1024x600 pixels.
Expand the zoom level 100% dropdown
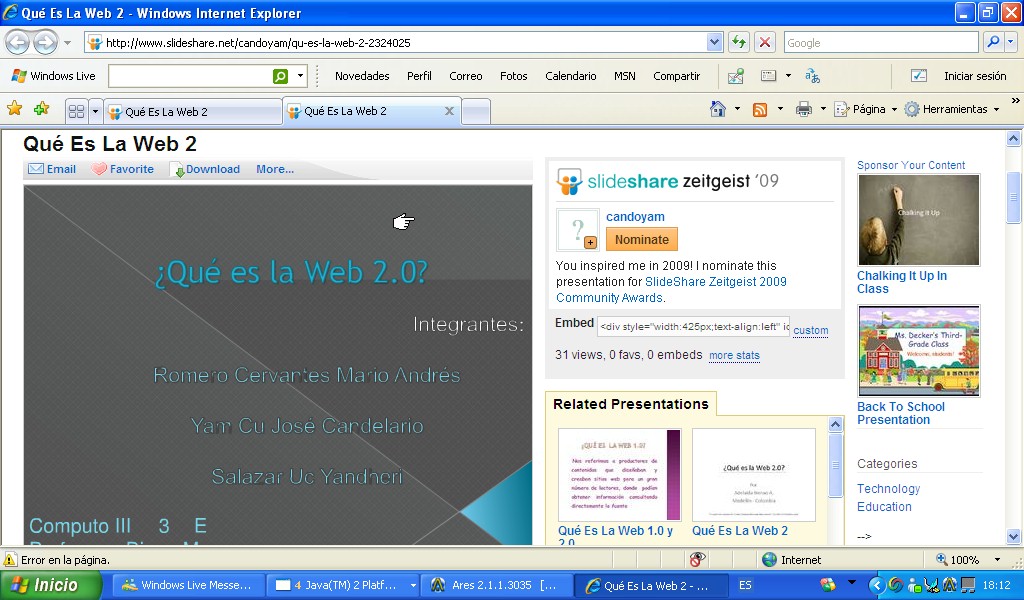click(x=997, y=560)
